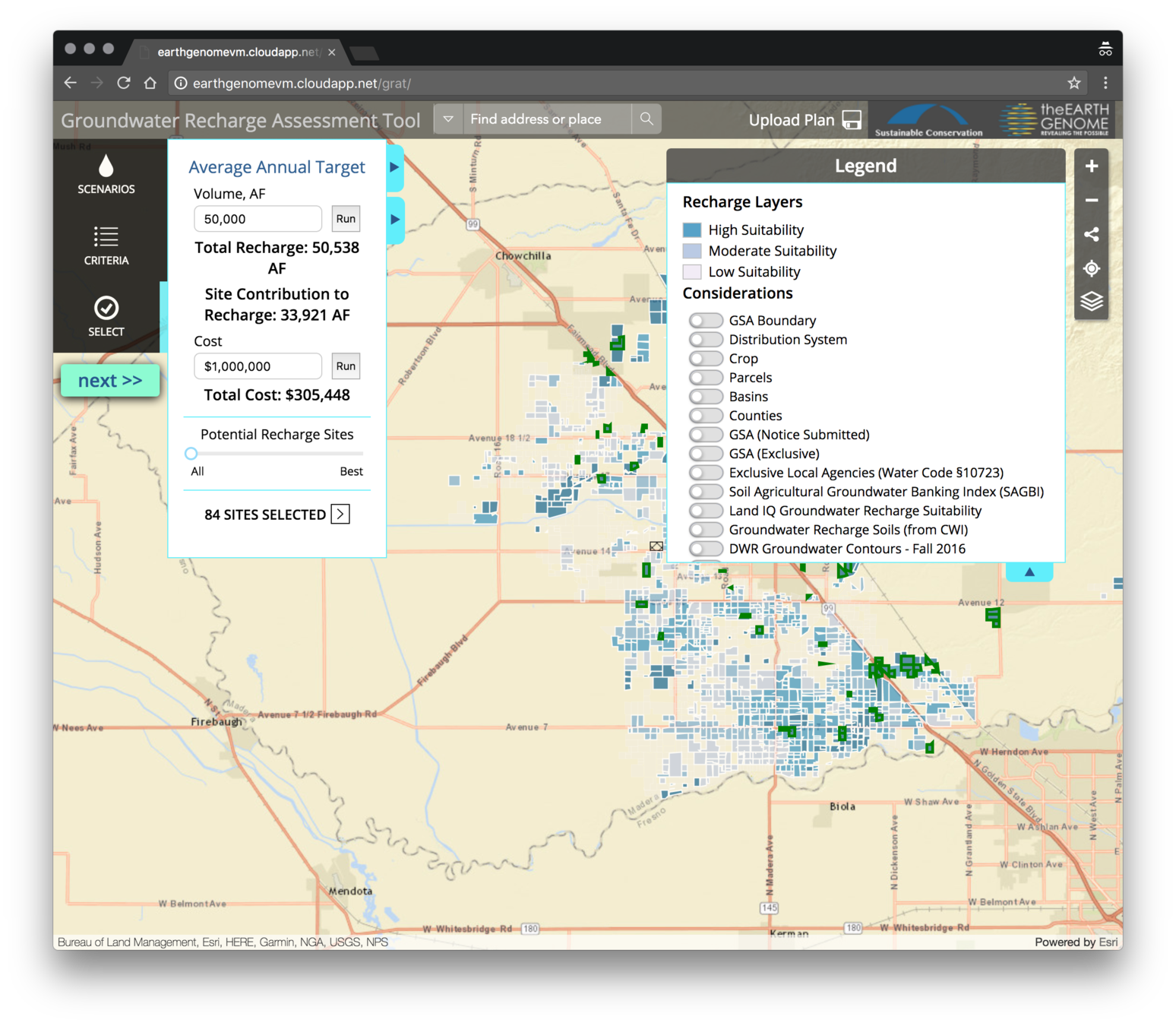Open the Chrome three-dot menu
Image resolution: width=1176 pixels, height=1026 pixels.
click(x=1105, y=83)
